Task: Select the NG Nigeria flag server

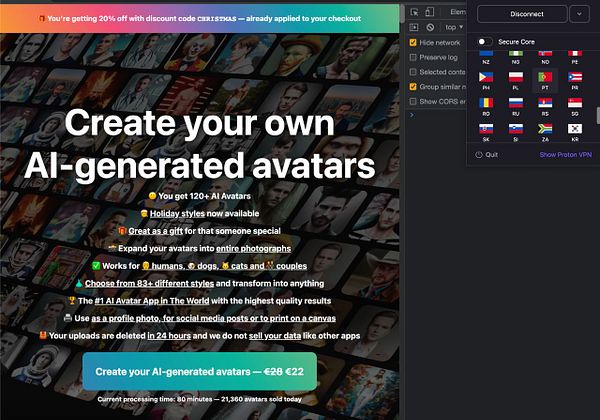Action: point(515,57)
